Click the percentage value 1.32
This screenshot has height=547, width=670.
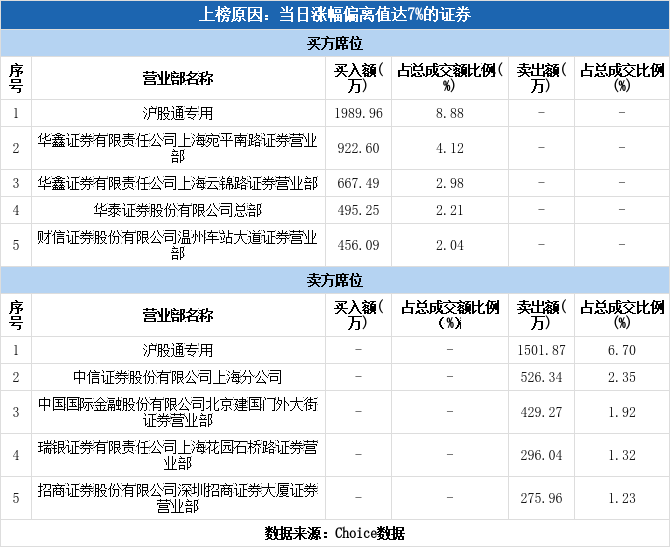tap(622, 456)
